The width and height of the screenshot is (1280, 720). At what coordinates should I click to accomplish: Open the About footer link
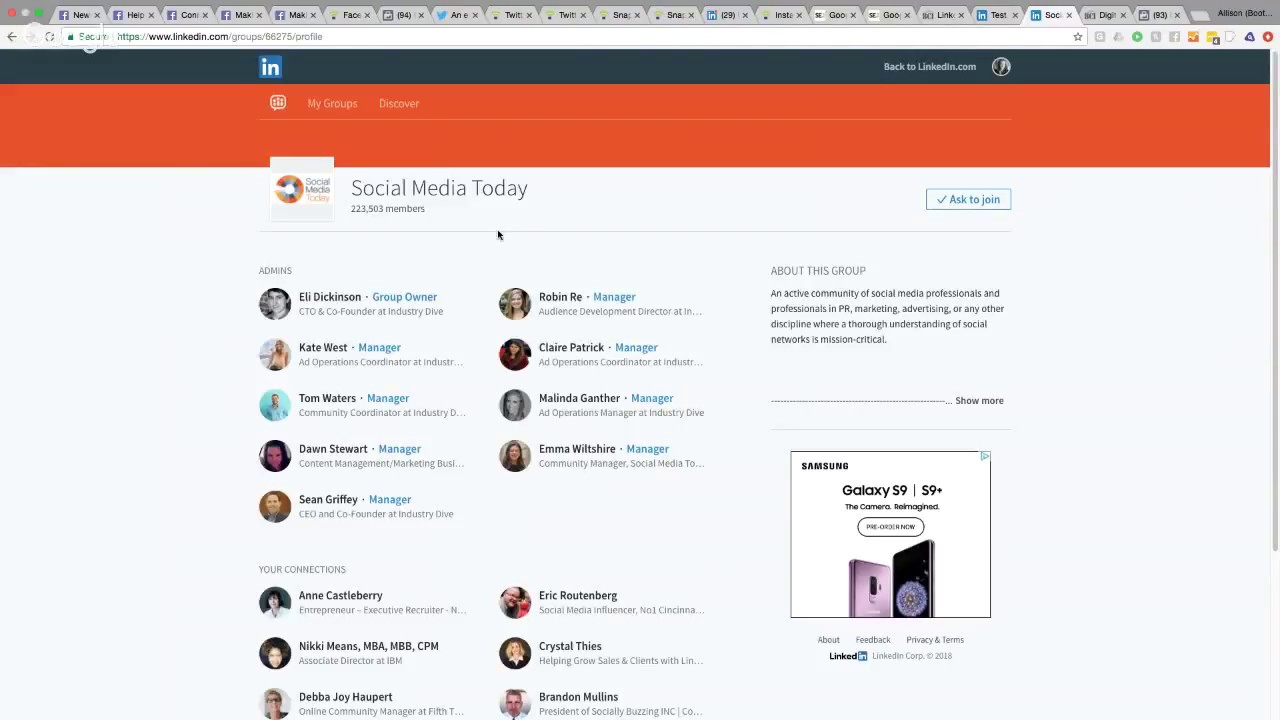coord(828,640)
